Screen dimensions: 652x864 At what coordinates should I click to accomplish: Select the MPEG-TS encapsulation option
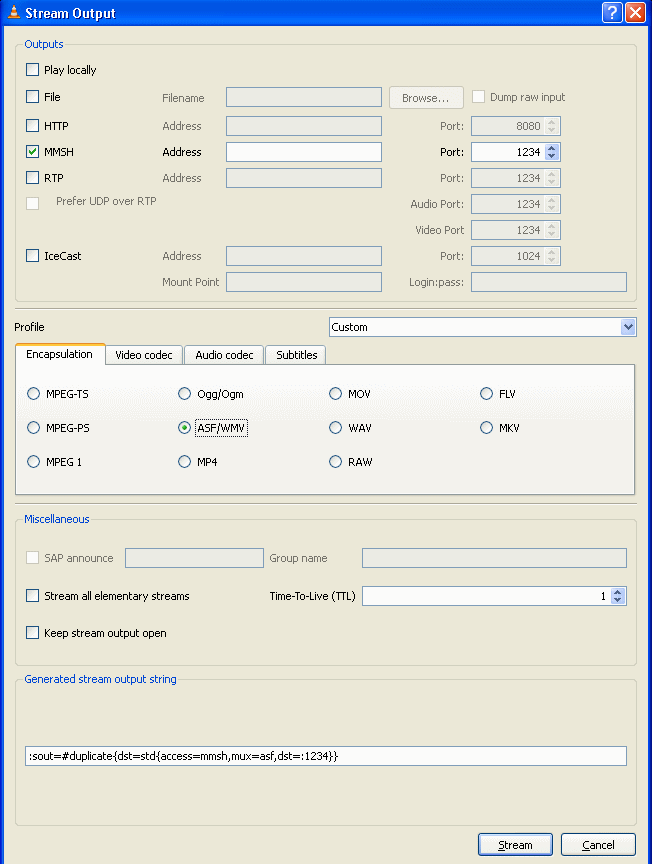tap(34, 393)
